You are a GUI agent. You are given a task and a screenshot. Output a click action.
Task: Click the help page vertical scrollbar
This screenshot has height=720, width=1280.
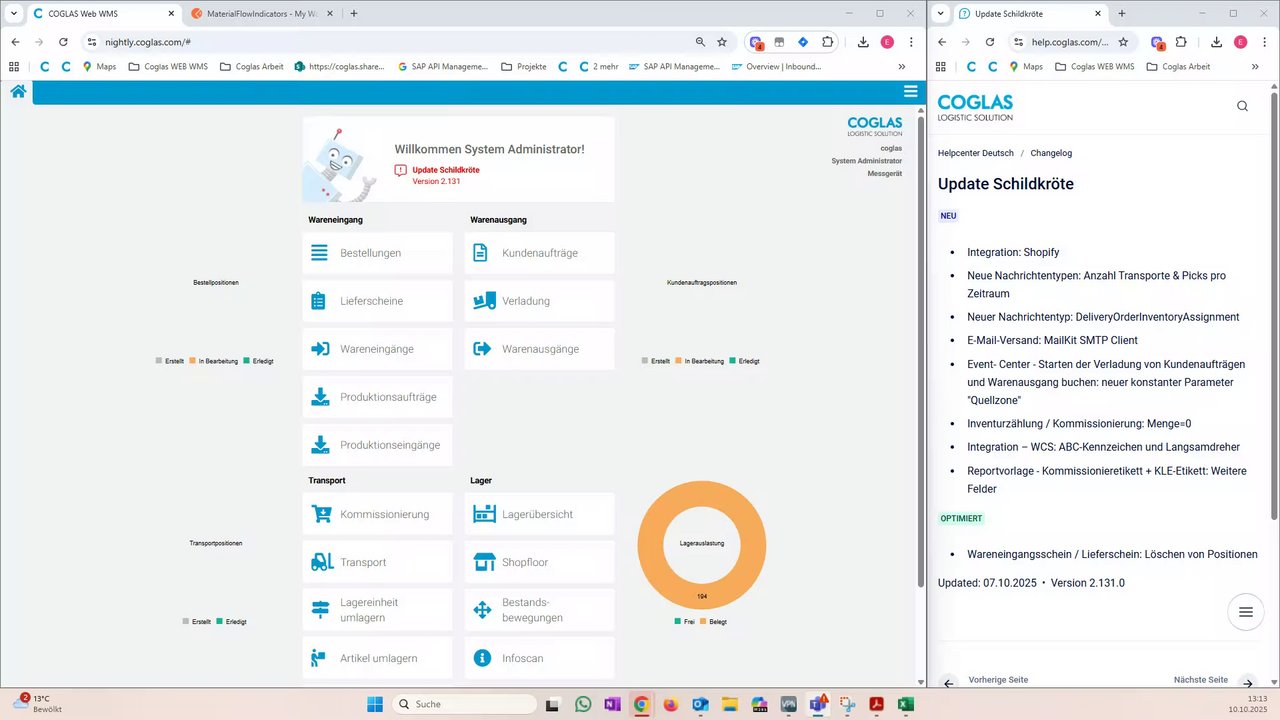pos(1274,305)
